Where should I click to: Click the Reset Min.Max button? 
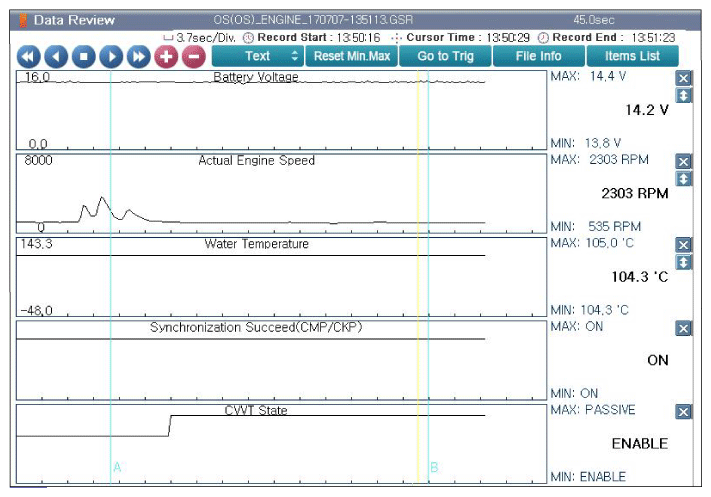point(352,56)
